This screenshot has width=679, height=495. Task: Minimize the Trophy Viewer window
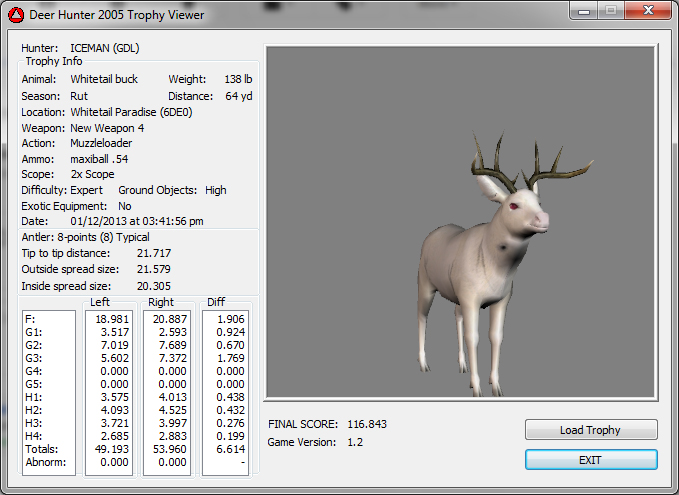(581, 11)
